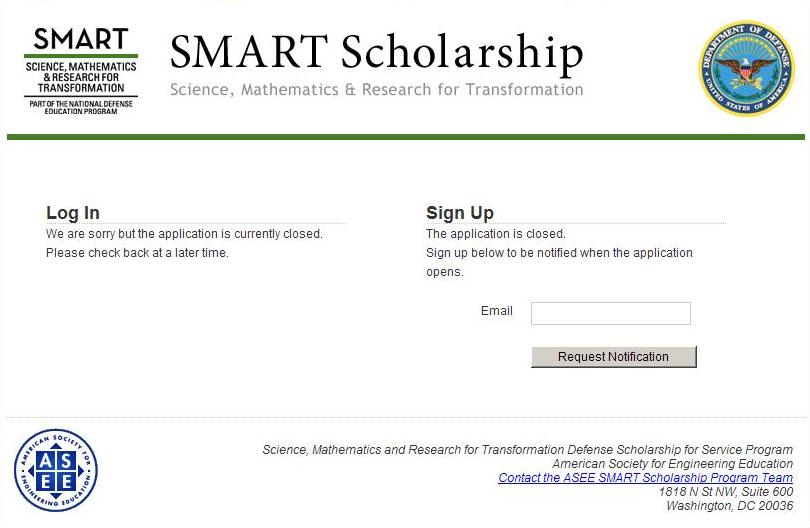This screenshot has width=810, height=528.
Task: Open the Contact ASEE SMART Scholarship Program Team link
Action: pyautogui.click(x=645, y=478)
